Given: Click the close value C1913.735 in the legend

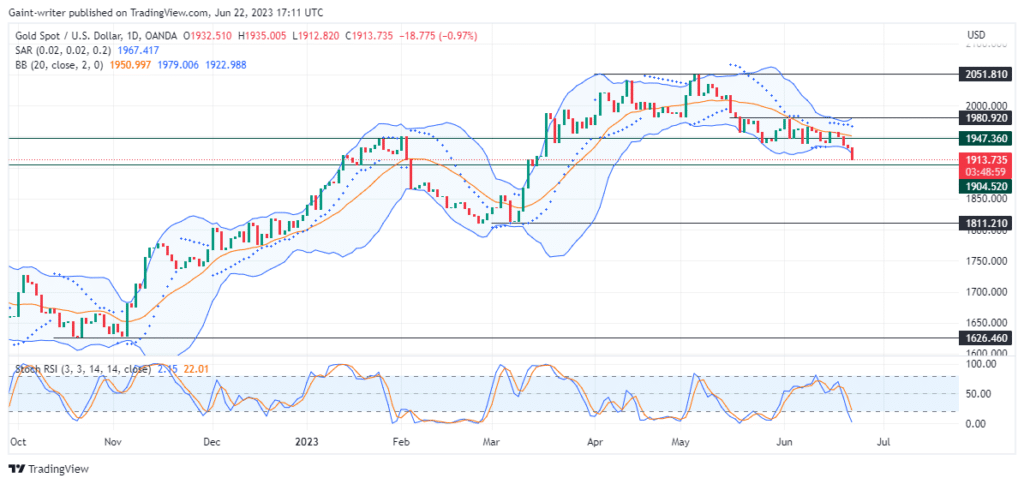Looking at the screenshot, I should pyautogui.click(x=369, y=36).
